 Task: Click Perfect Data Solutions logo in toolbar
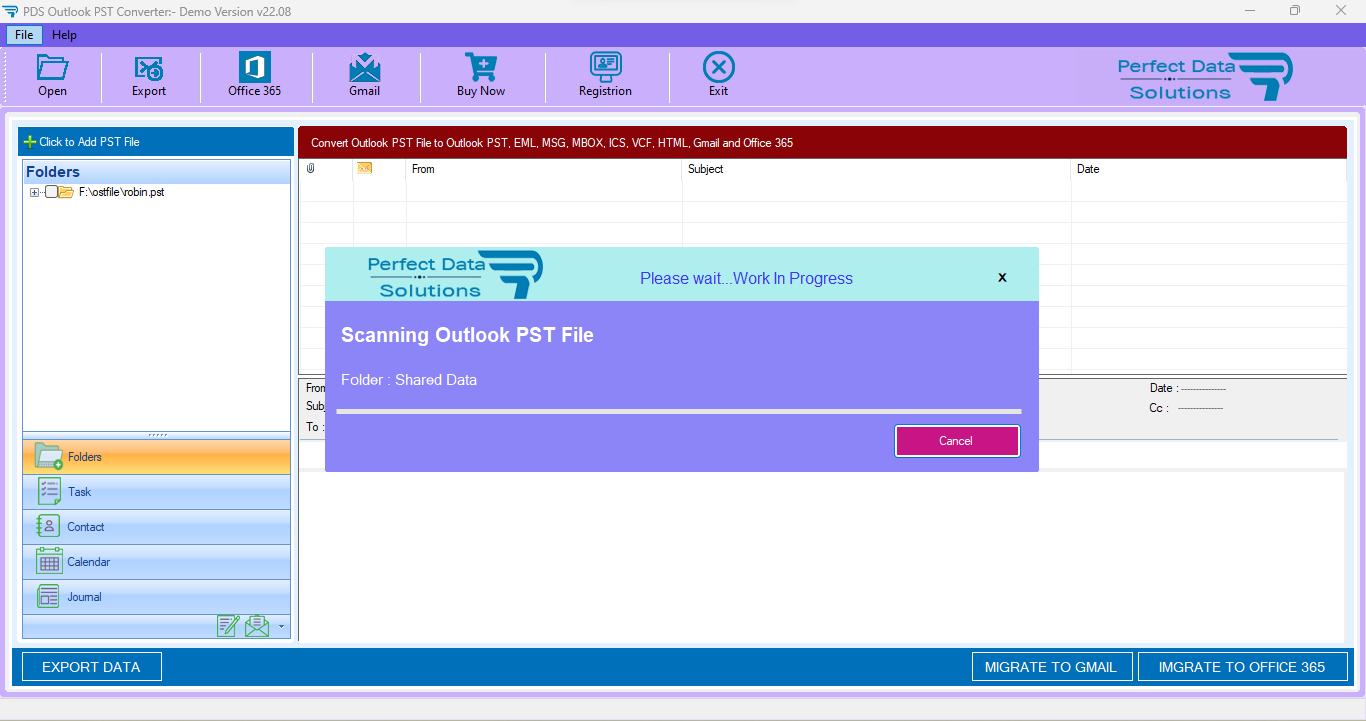pos(1205,77)
